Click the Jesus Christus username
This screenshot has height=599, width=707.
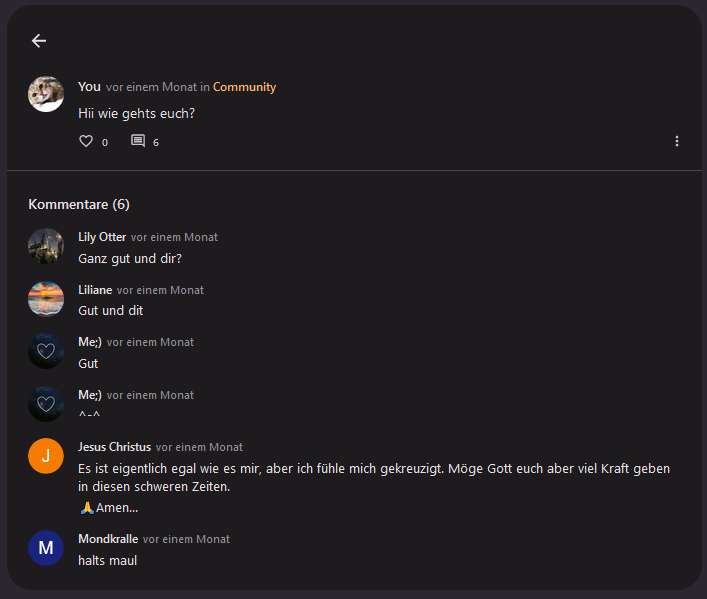pos(114,447)
